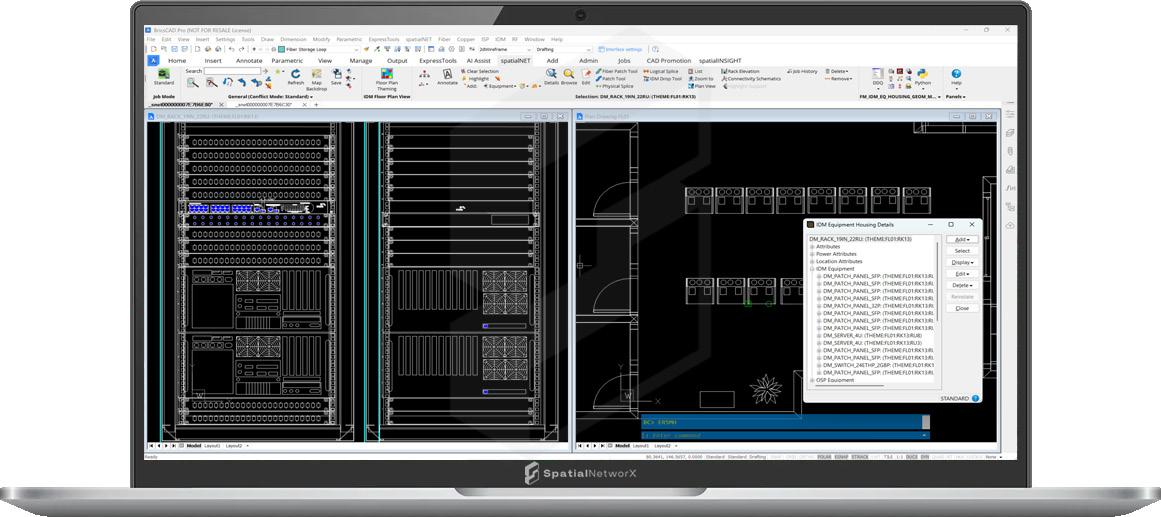Open the ExpressTools ribbon tab
The height and width of the screenshot is (517, 1161).
[x=438, y=61]
